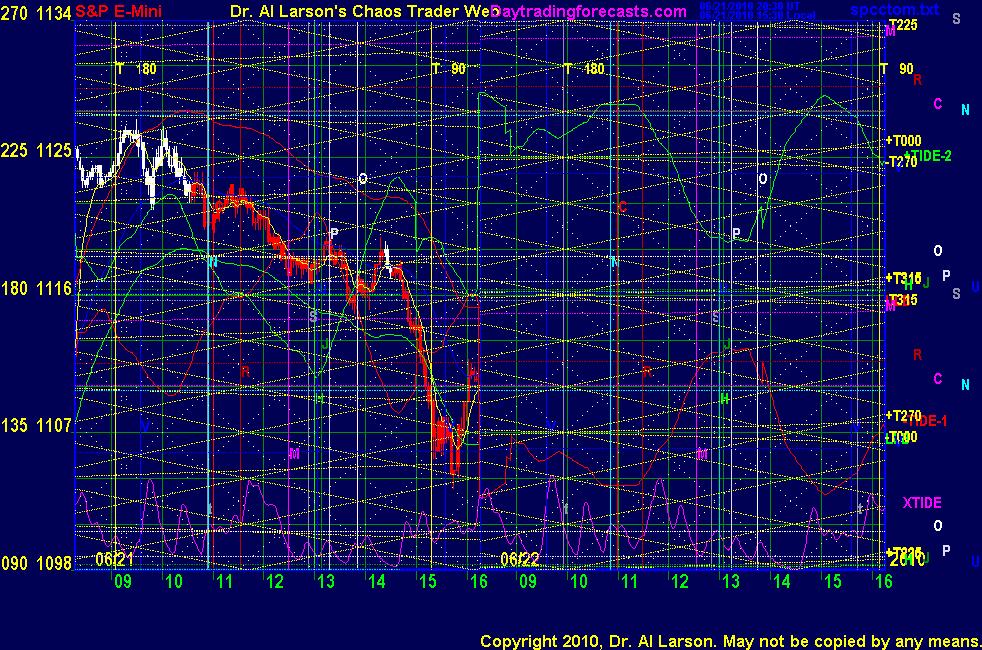Select the 135 1107 price axis label

36,426
